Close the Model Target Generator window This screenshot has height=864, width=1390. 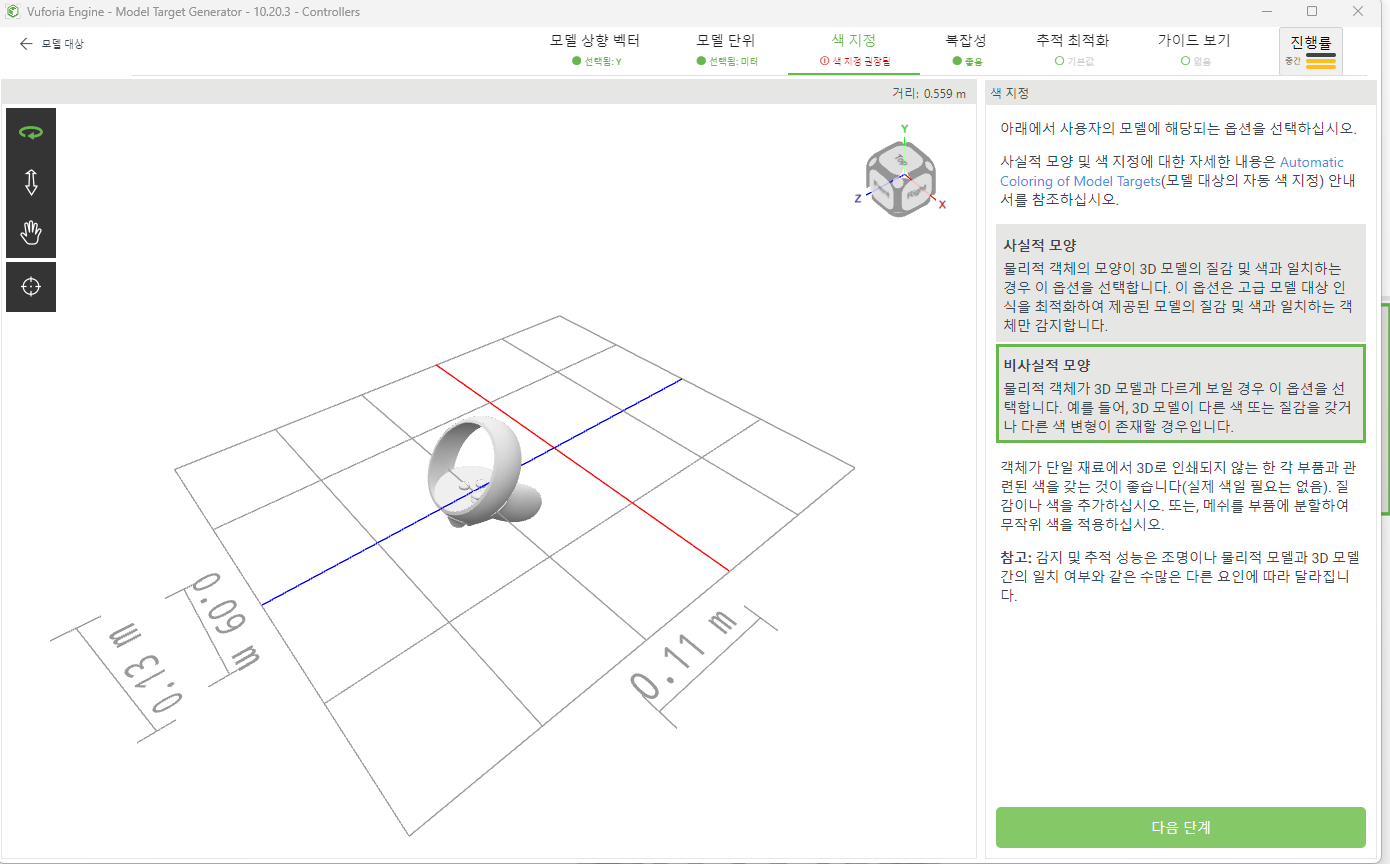tap(1358, 12)
